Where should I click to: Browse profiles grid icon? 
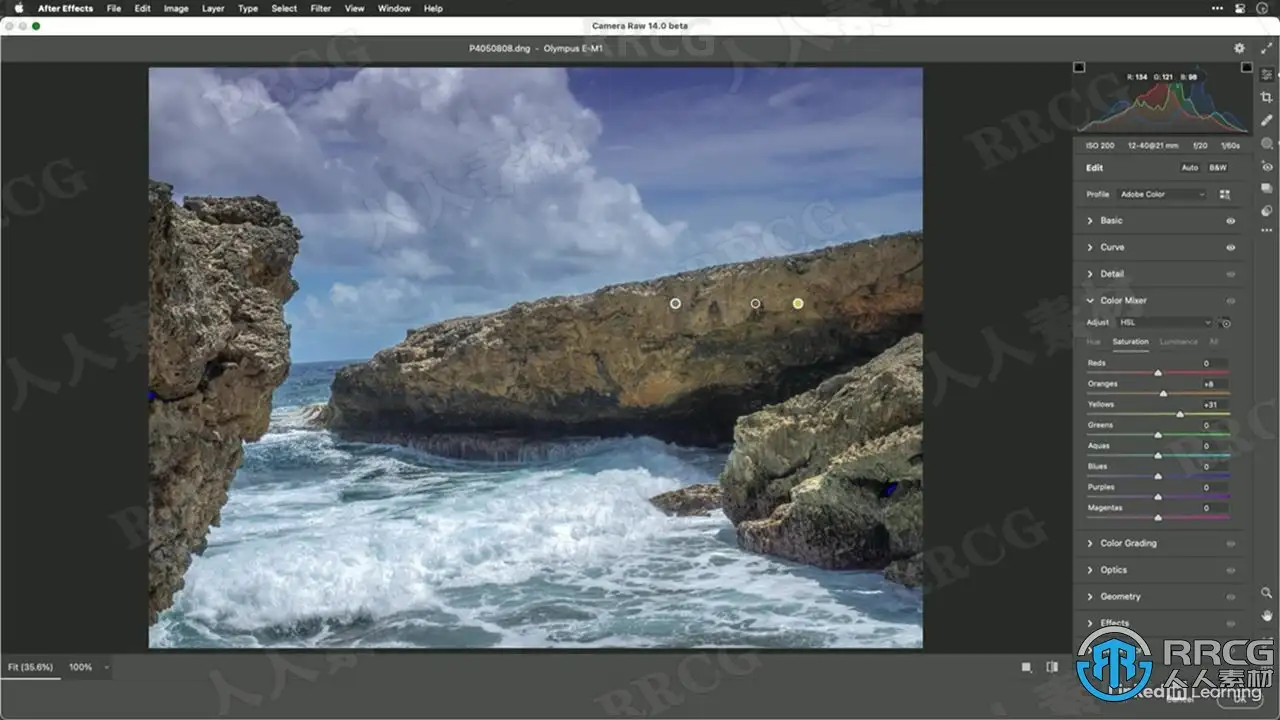1226,194
